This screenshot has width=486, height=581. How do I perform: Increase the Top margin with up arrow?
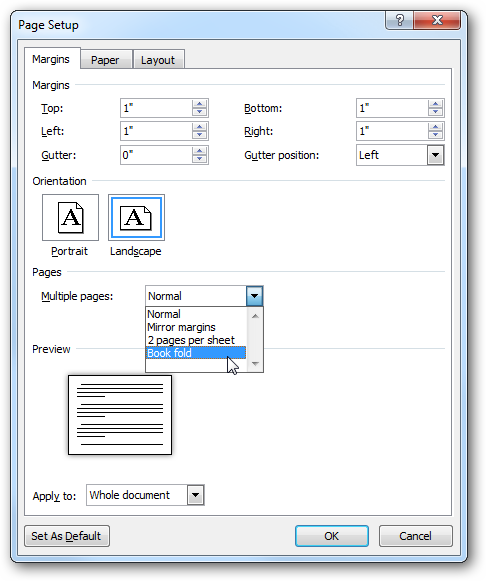199,104
